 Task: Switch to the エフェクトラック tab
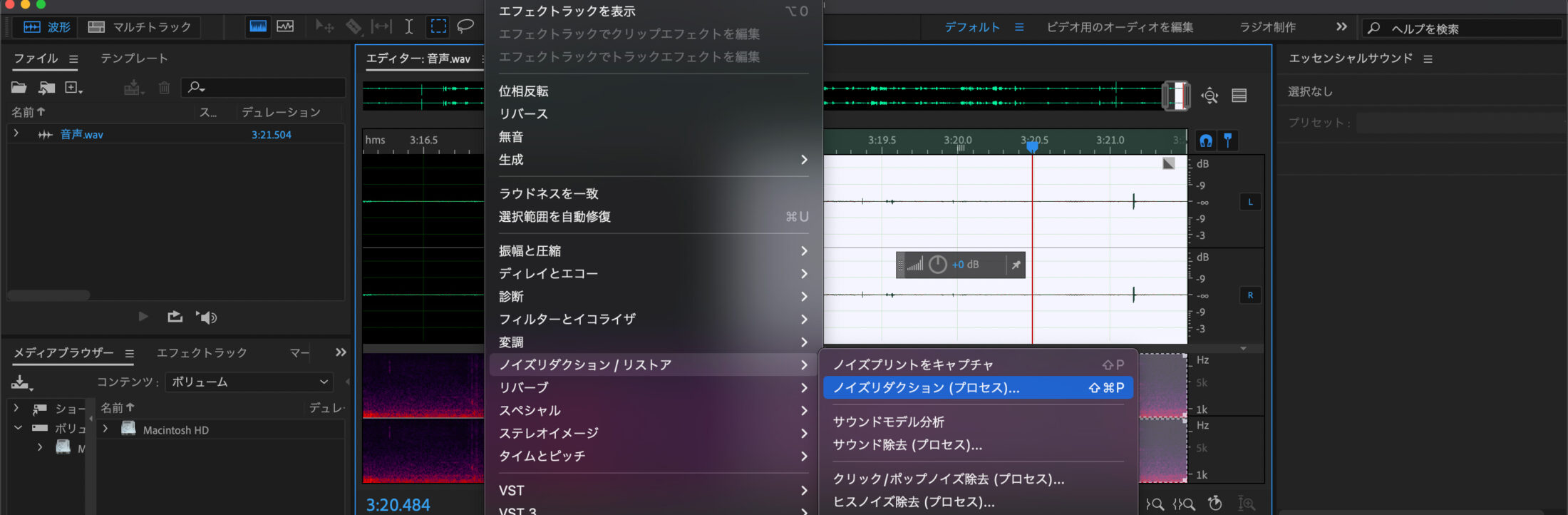pyautogui.click(x=202, y=352)
